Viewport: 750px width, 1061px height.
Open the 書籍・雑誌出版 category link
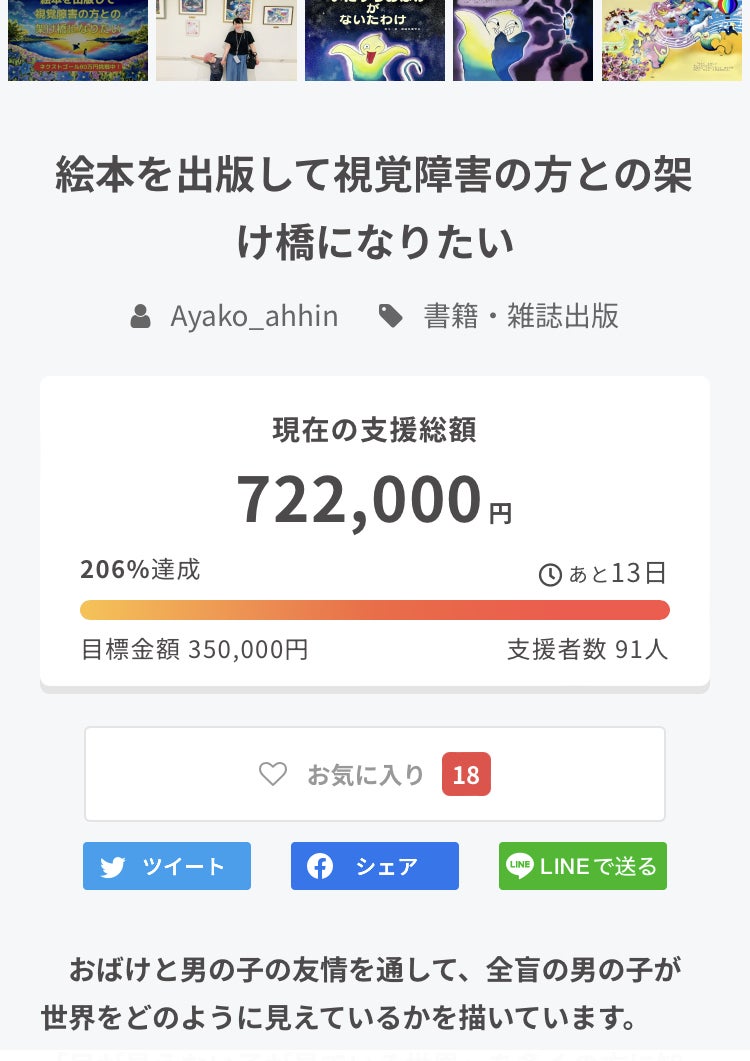[x=521, y=317]
